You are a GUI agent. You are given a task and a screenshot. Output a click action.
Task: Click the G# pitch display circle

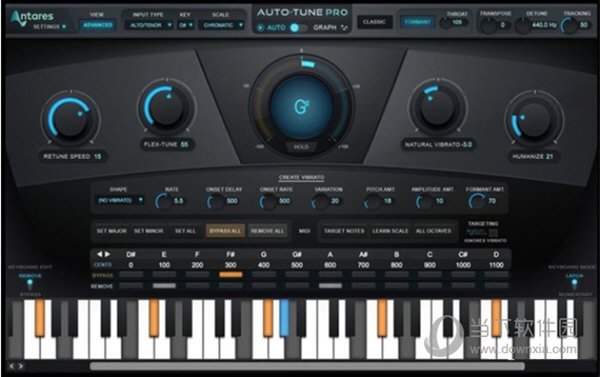pos(302,107)
